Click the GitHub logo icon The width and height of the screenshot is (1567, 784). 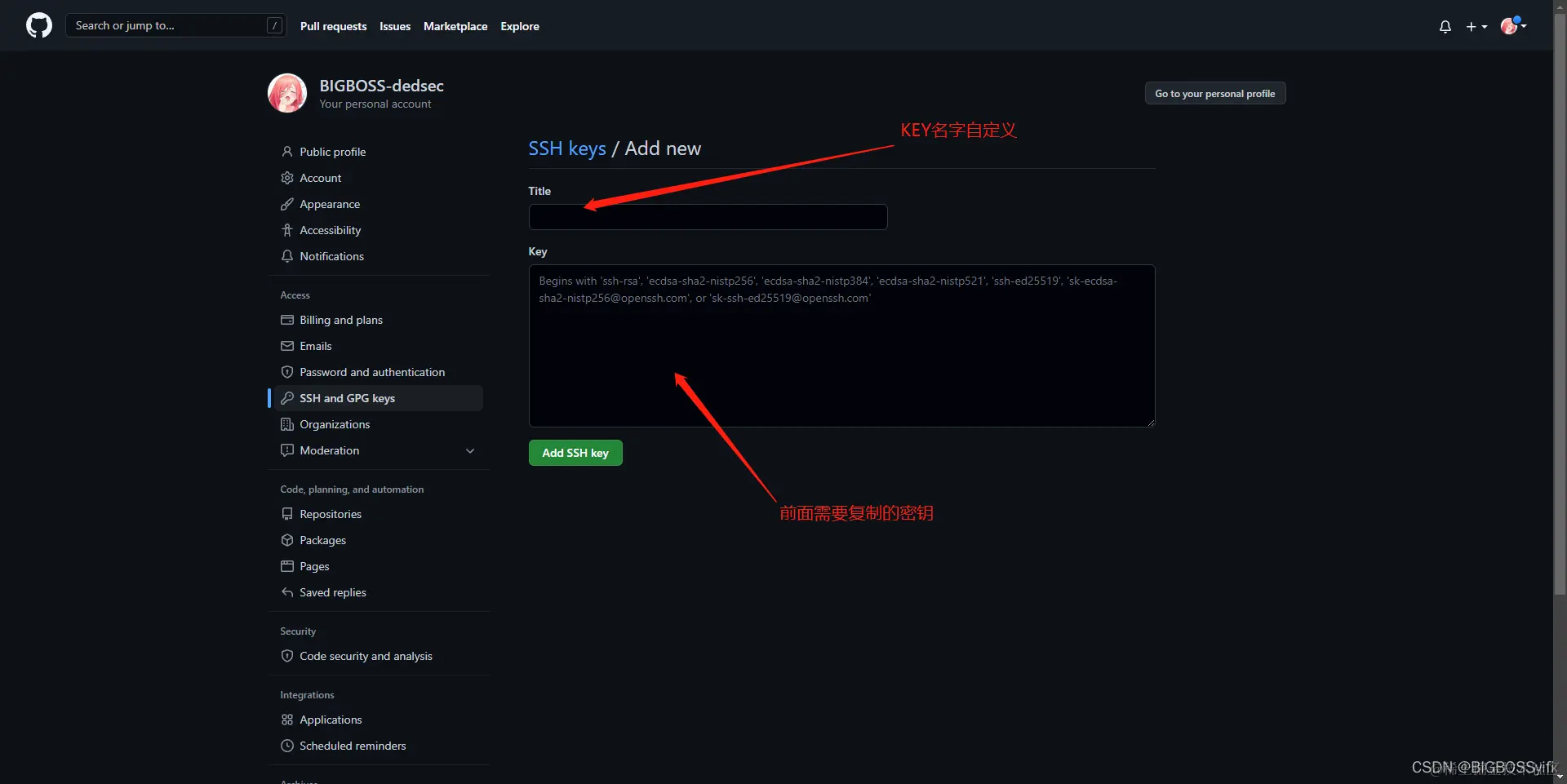(x=39, y=25)
